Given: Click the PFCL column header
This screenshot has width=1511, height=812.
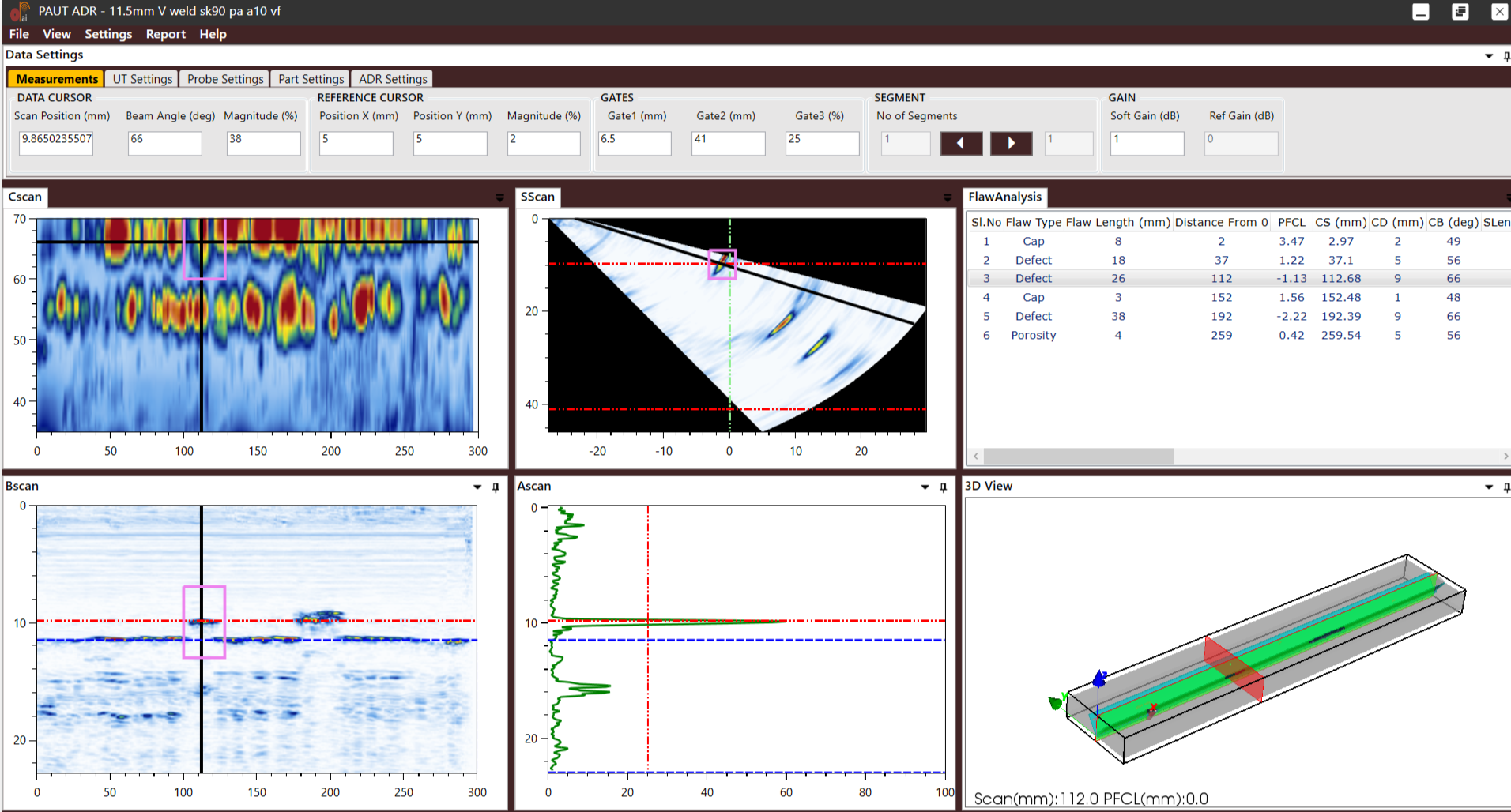Looking at the screenshot, I should point(1292,223).
